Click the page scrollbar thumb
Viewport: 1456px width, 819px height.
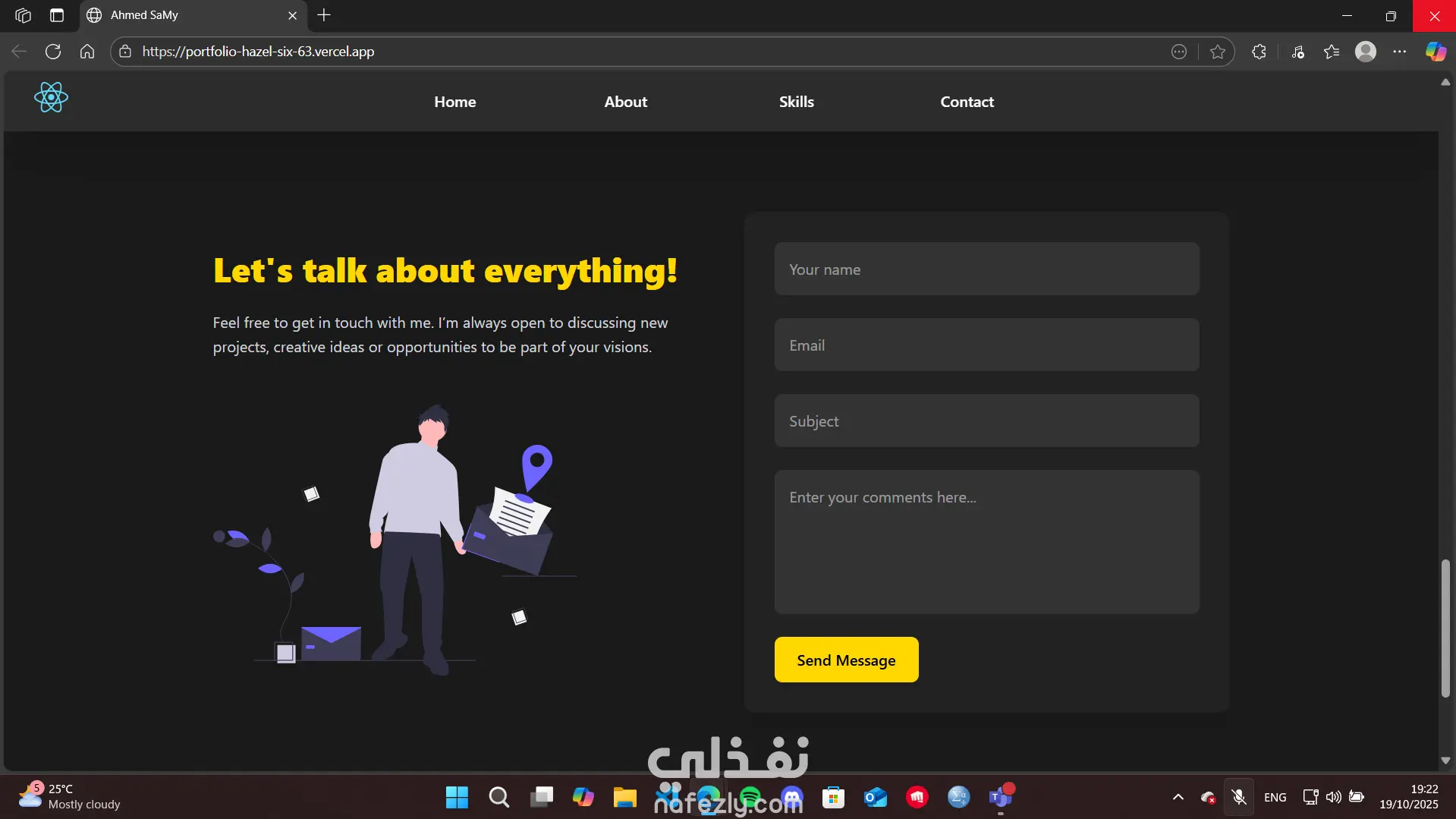(x=1445, y=628)
